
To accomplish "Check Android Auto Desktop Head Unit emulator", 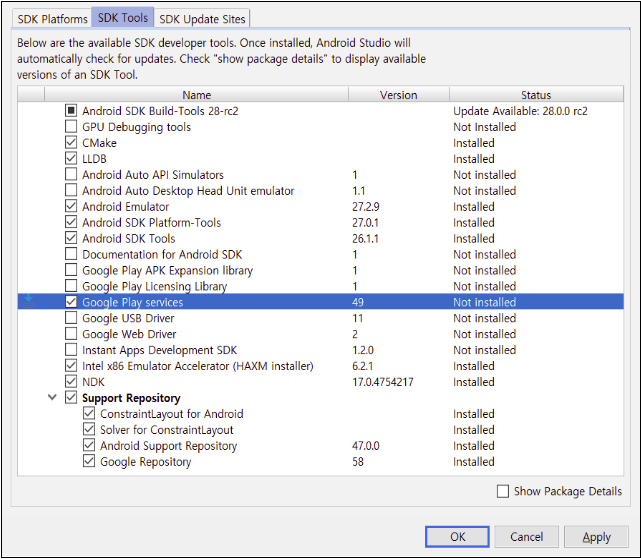I will (71, 190).
